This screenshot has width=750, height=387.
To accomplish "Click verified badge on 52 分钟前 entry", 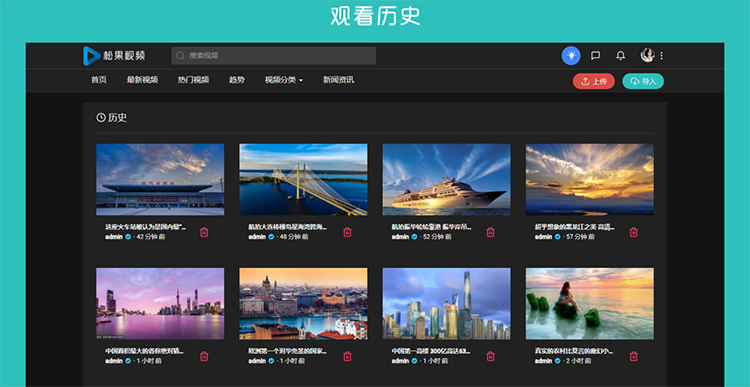I will [x=414, y=237].
